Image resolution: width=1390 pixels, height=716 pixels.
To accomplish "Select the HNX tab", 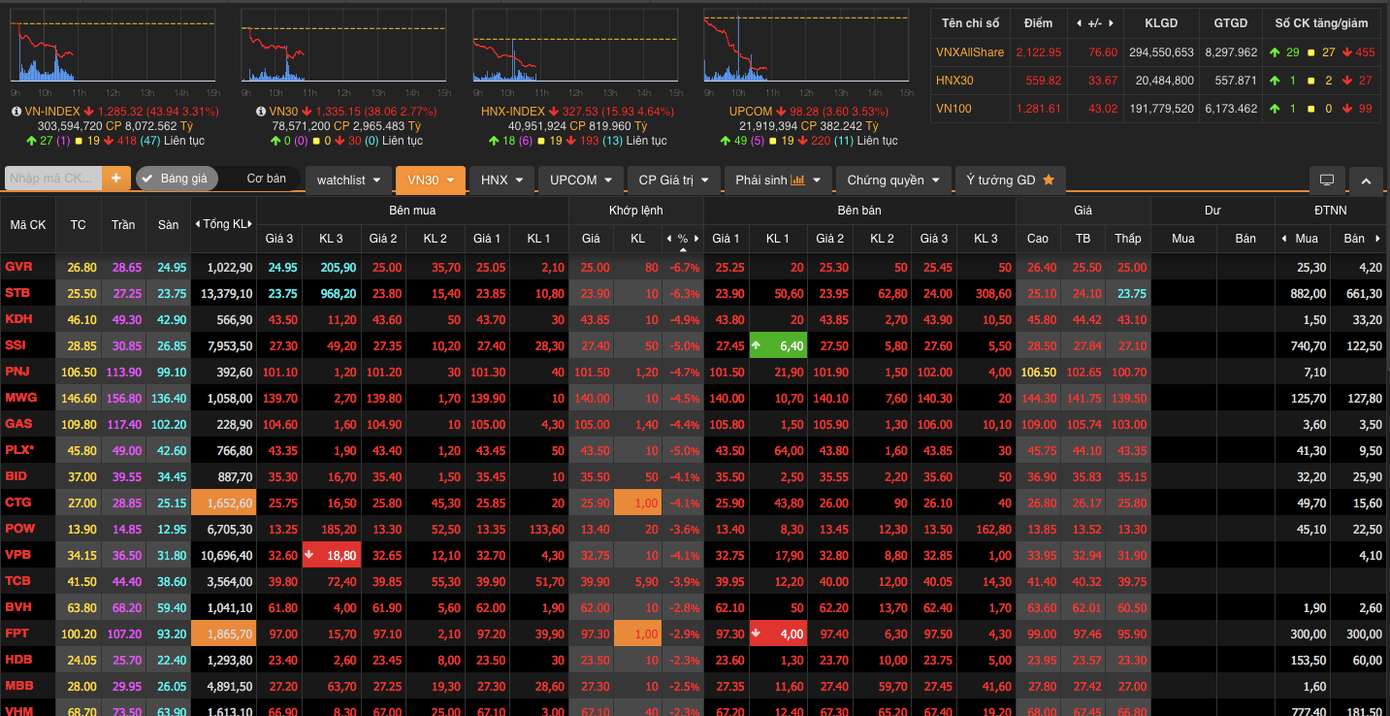I will coord(501,180).
